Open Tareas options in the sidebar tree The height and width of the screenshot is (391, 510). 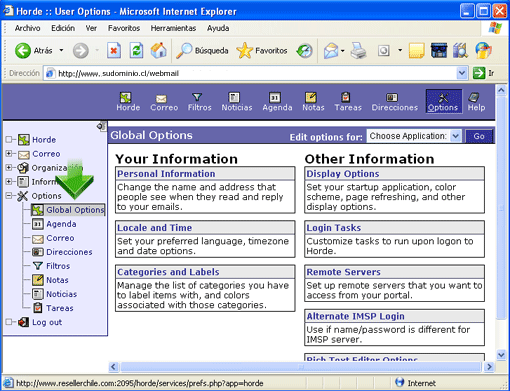pos(53,308)
